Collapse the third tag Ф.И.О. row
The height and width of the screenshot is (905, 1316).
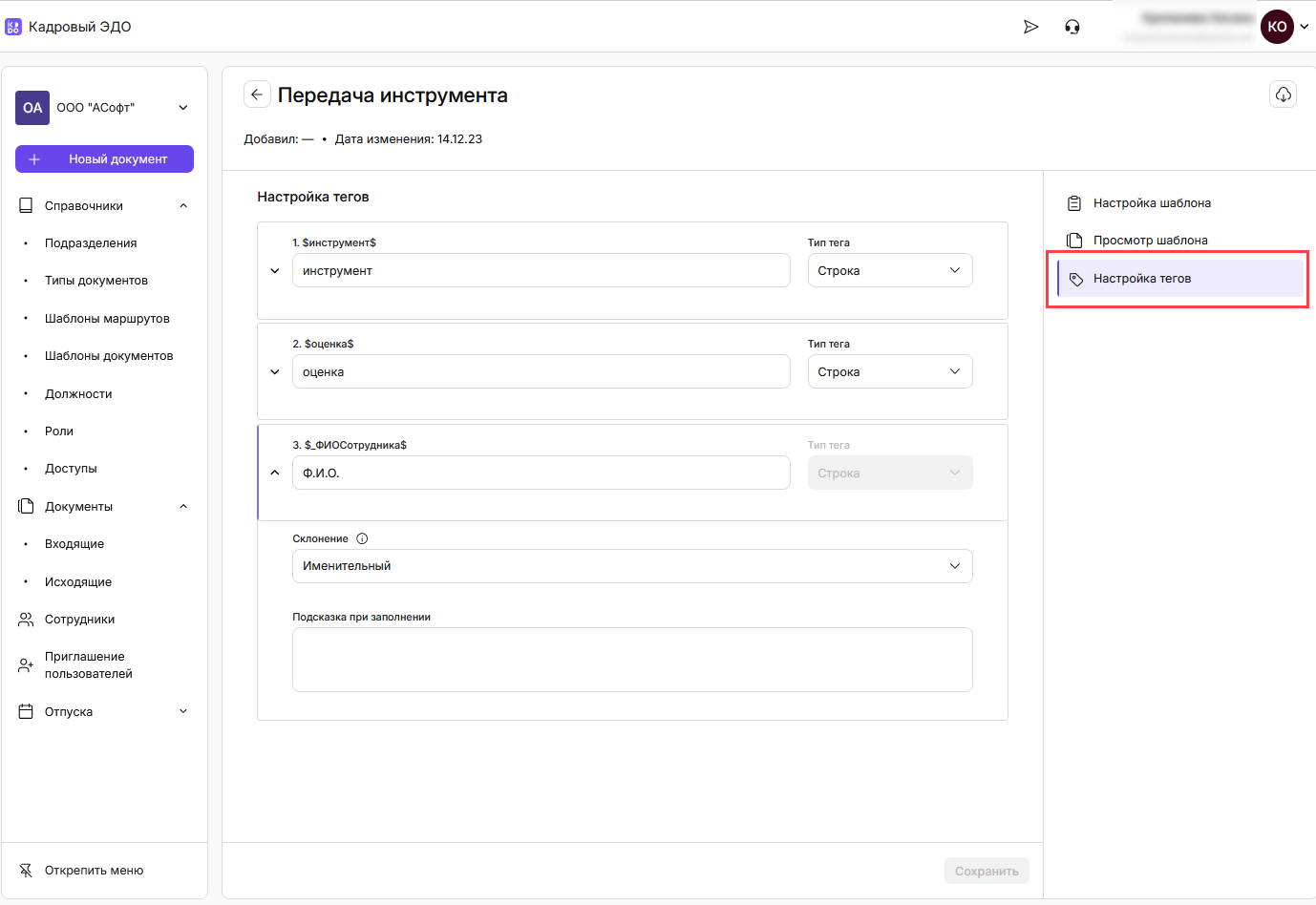[275, 474]
